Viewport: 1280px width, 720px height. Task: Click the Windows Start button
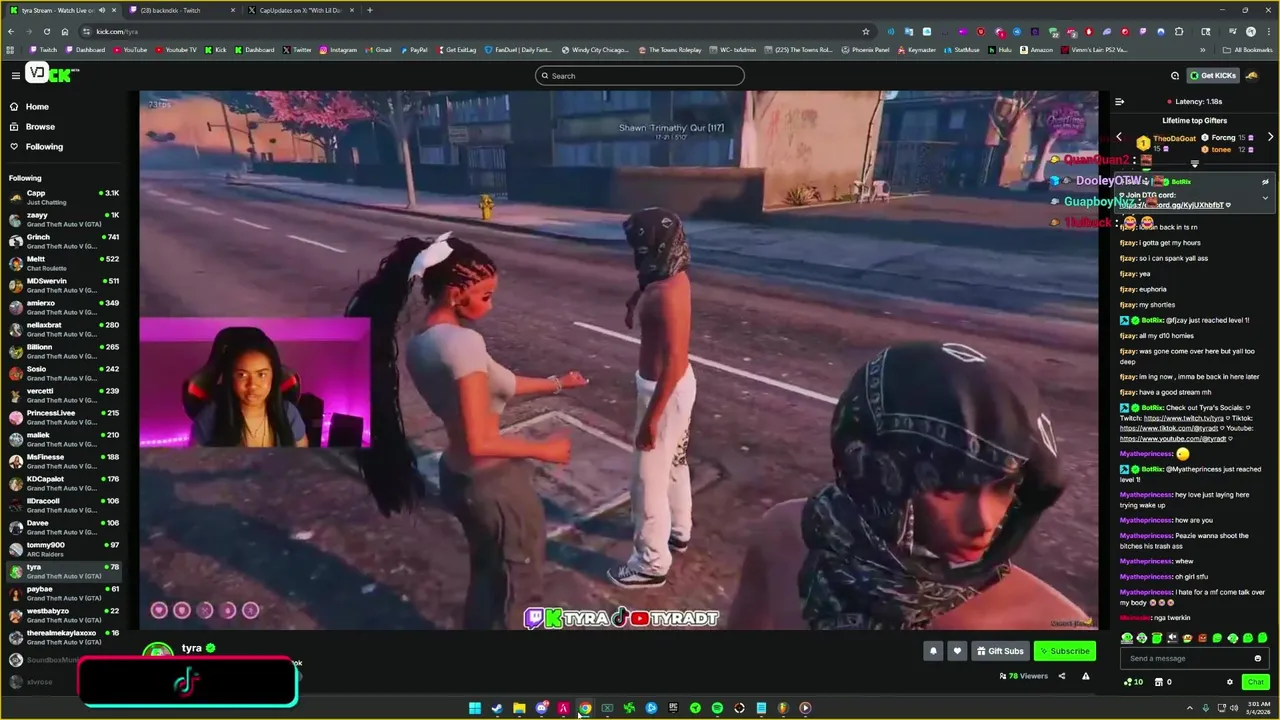coord(475,708)
